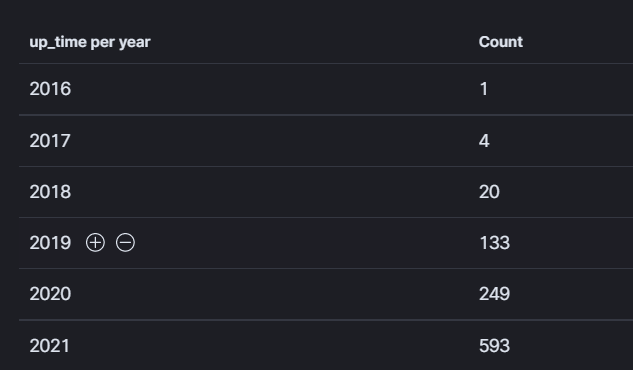Click the count value 593 for 2021
Image resolution: width=633 pixels, height=370 pixels.
click(x=495, y=346)
